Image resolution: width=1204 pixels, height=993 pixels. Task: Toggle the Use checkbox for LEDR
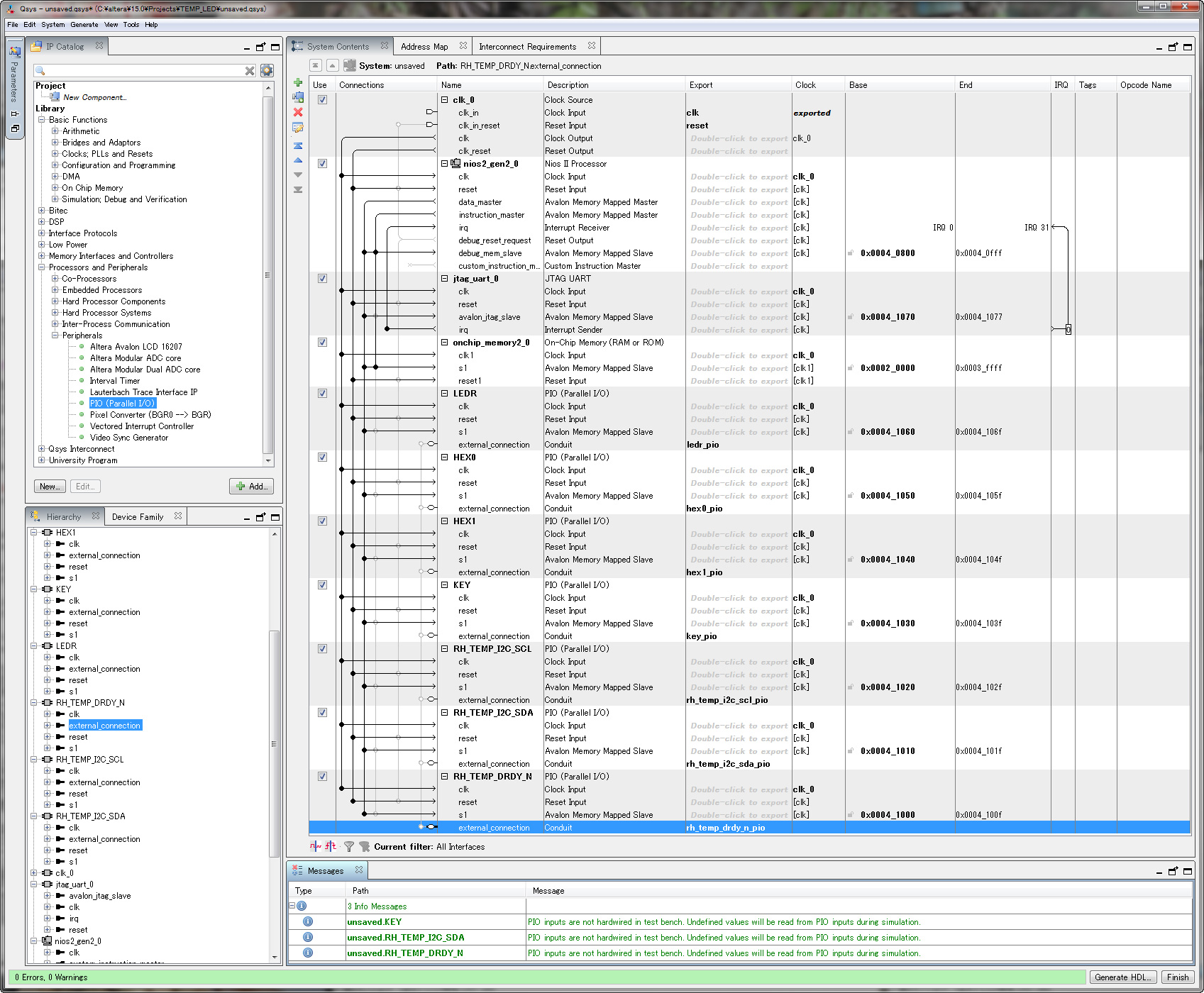coord(322,393)
